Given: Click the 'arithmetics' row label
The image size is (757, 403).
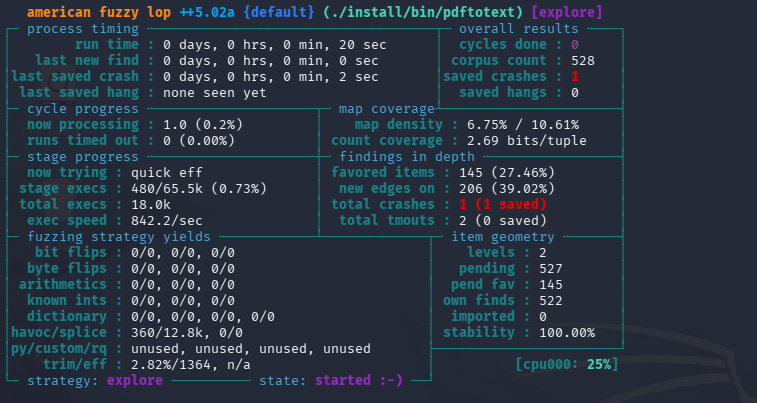Looking at the screenshot, I should coord(63,284).
